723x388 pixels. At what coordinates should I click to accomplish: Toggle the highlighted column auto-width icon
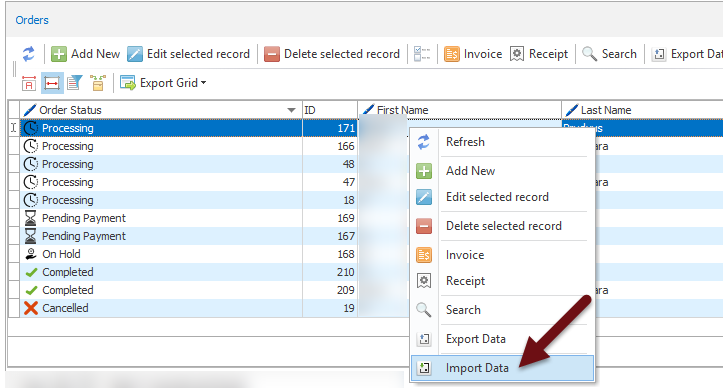tap(52, 83)
